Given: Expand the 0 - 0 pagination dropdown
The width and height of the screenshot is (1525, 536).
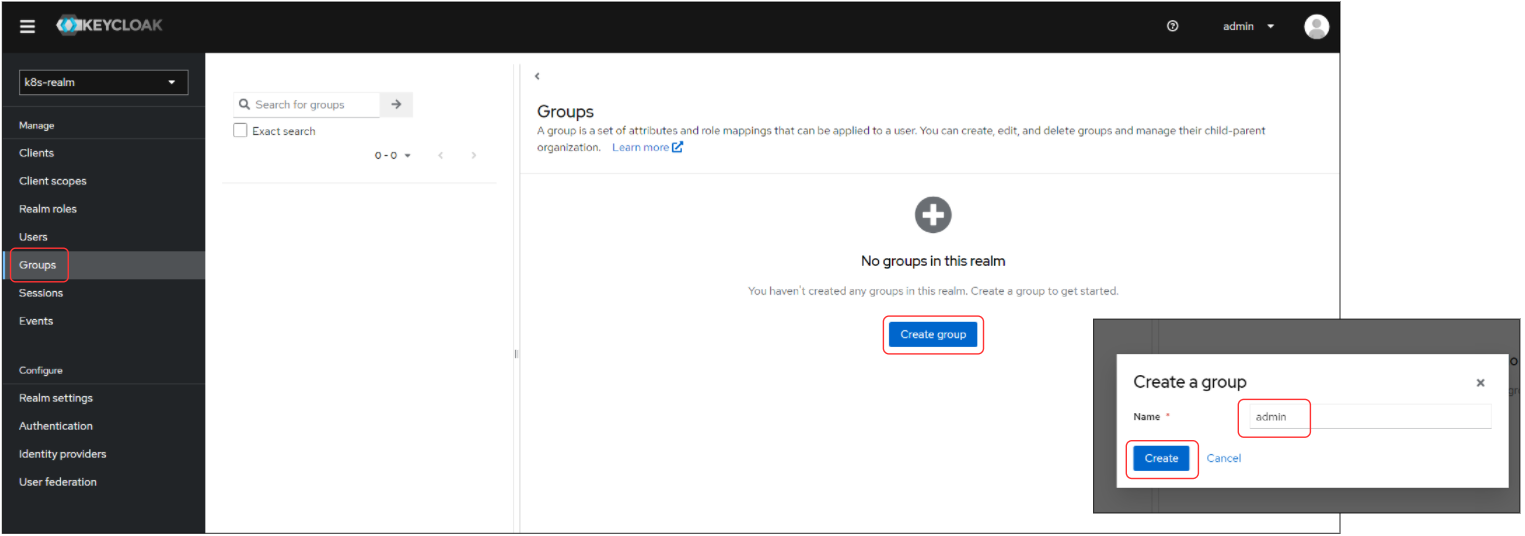Looking at the screenshot, I should tap(393, 155).
